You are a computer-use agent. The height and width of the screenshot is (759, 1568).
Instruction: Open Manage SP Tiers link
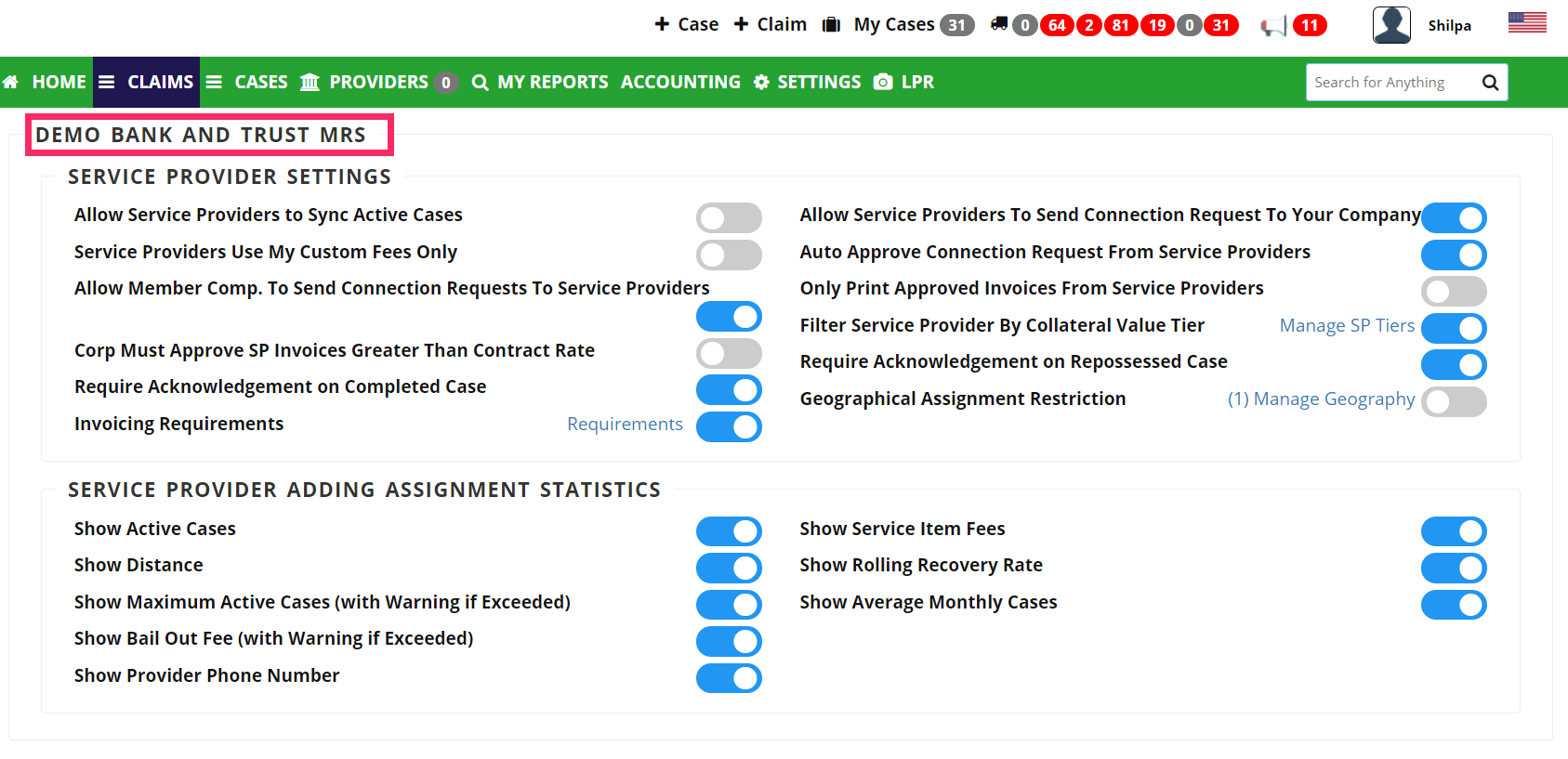click(x=1347, y=326)
